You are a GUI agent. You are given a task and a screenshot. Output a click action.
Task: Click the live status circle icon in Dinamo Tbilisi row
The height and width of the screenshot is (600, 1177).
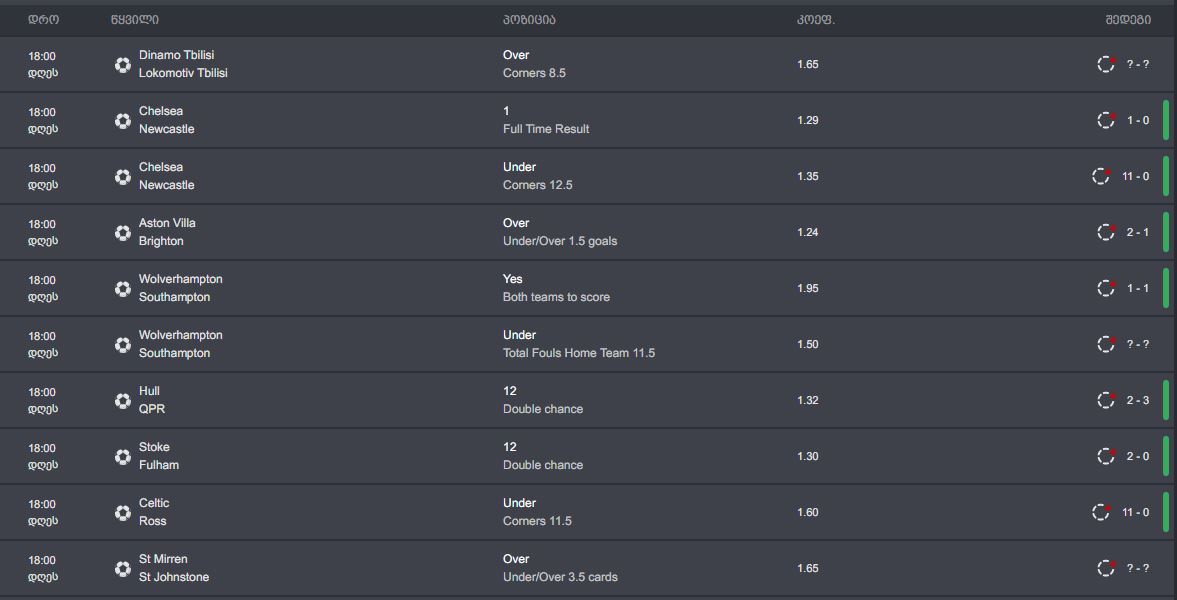[1106, 64]
